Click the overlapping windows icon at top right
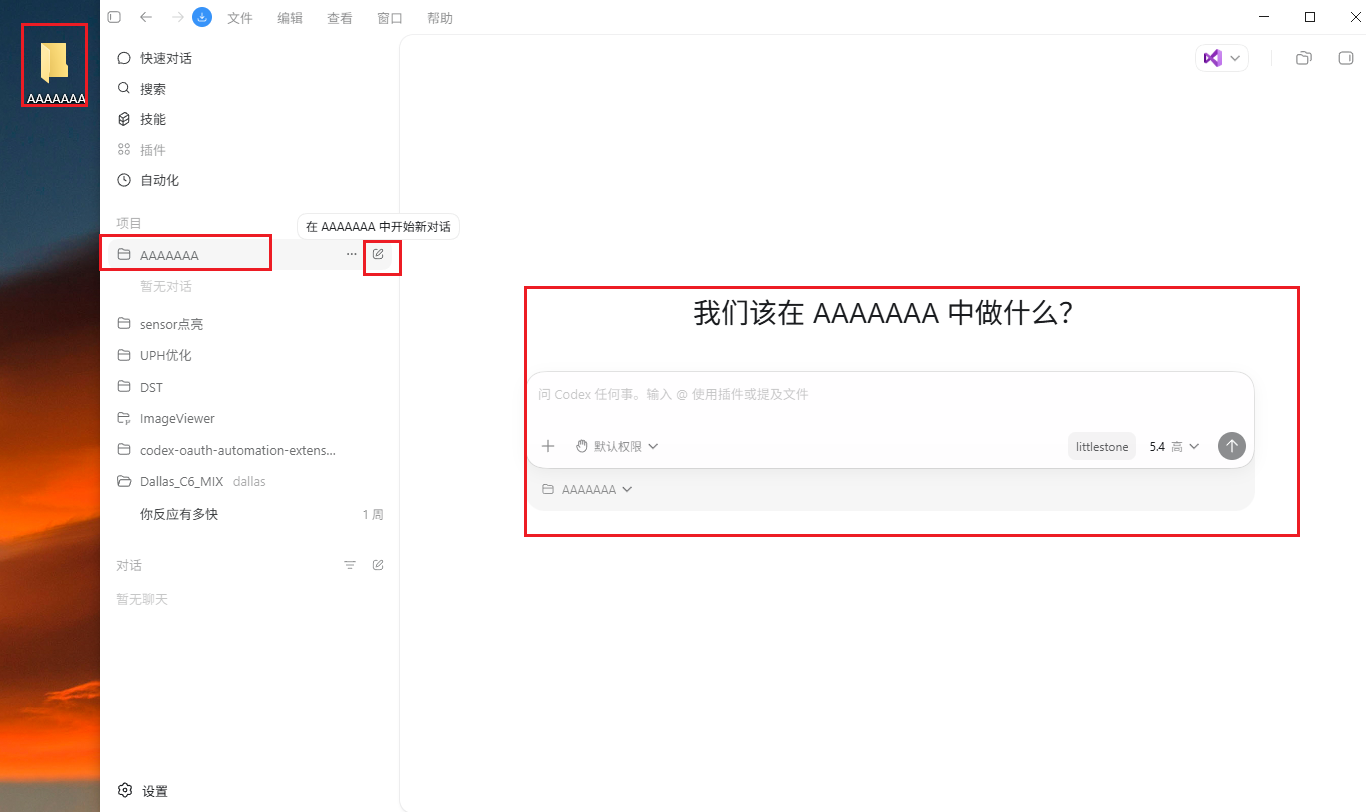Viewport: 1366px width, 812px height. coord(1303,58)
